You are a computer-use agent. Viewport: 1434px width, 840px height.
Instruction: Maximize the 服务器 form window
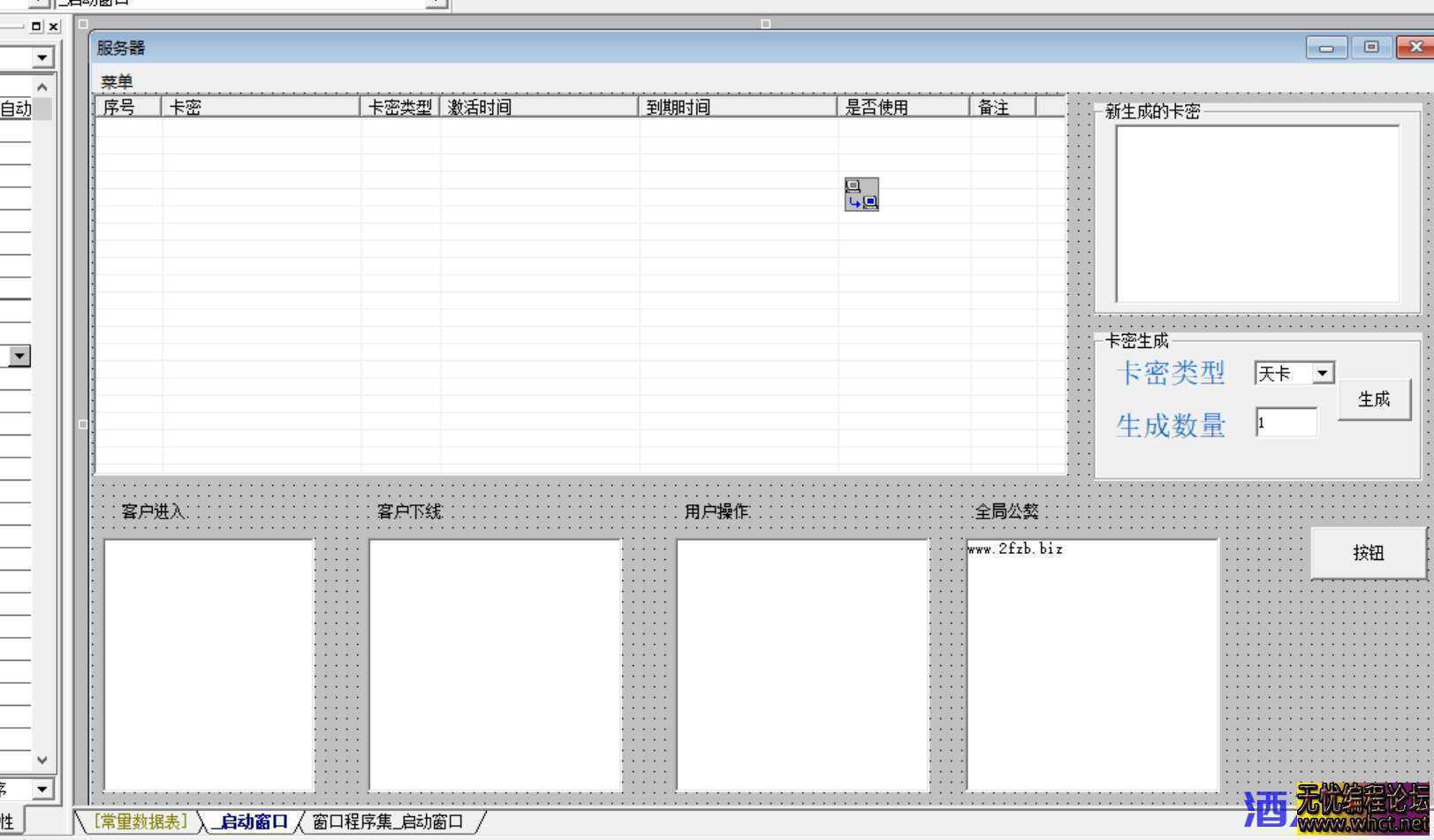pos(1370,48)
